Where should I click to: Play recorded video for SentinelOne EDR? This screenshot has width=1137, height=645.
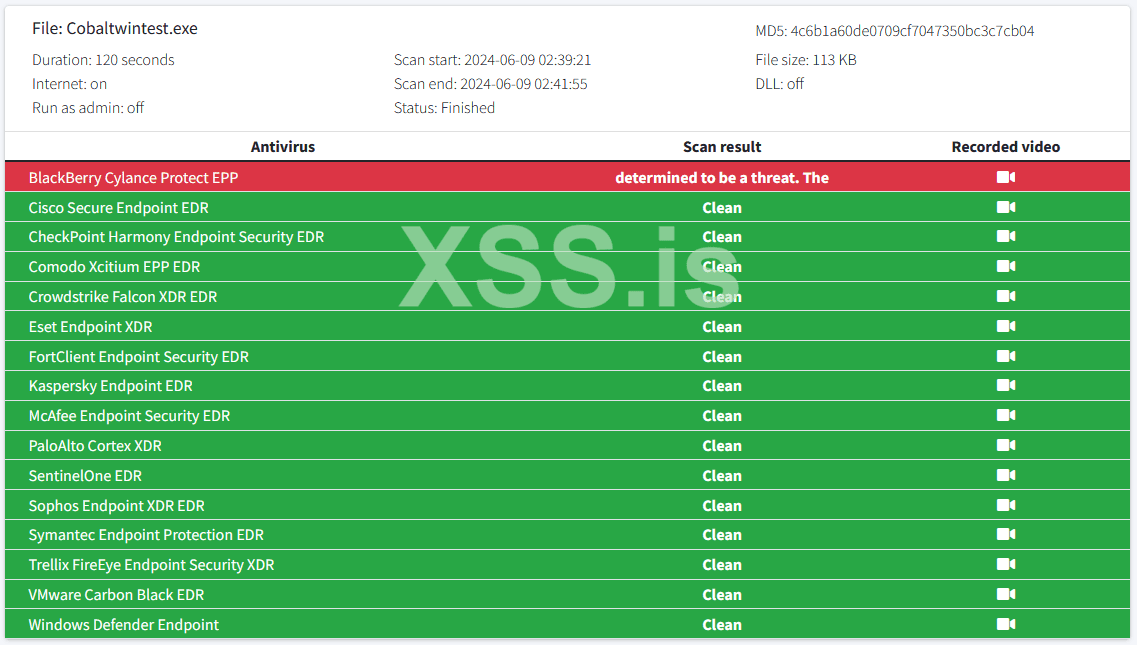tap(1006, 475)
